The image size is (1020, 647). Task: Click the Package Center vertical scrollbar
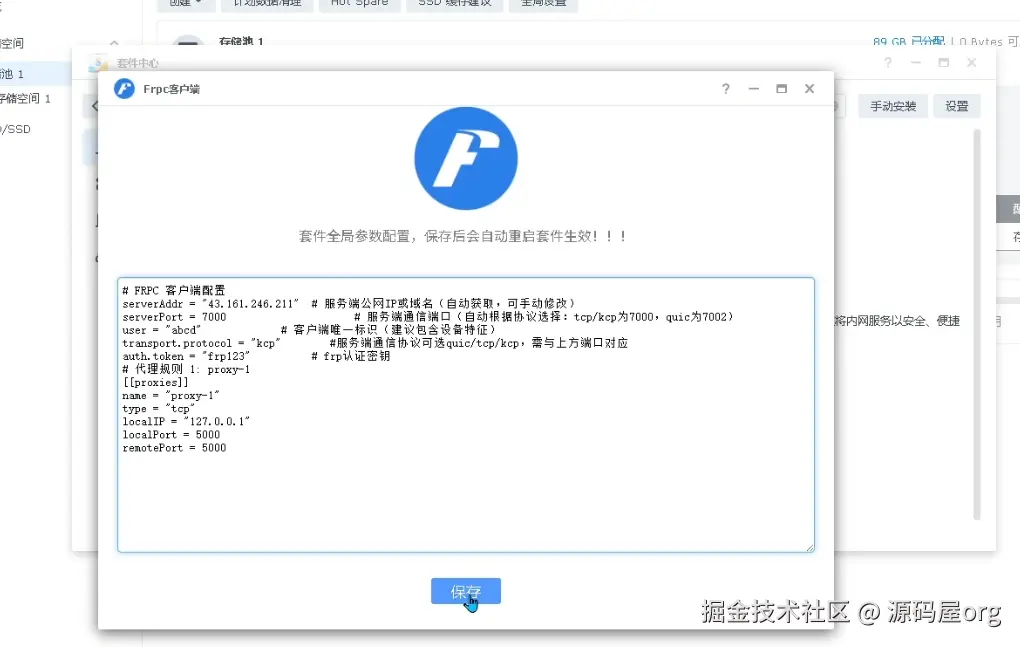976,324
